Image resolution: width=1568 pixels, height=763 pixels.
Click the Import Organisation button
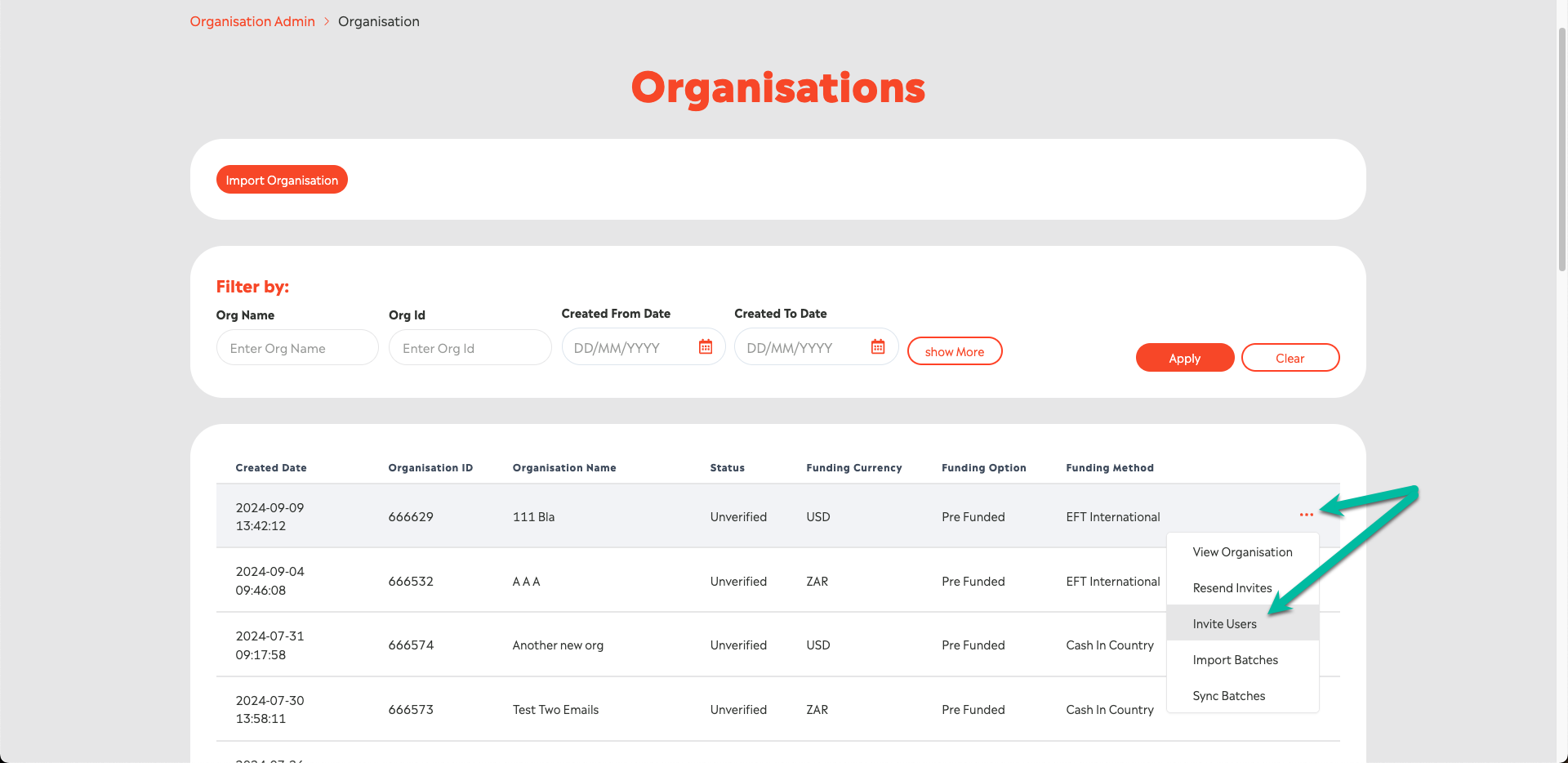point(282,180)
